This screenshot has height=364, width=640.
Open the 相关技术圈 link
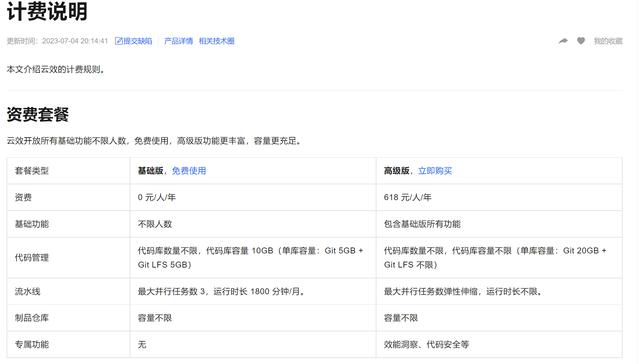tap(216, 41)
